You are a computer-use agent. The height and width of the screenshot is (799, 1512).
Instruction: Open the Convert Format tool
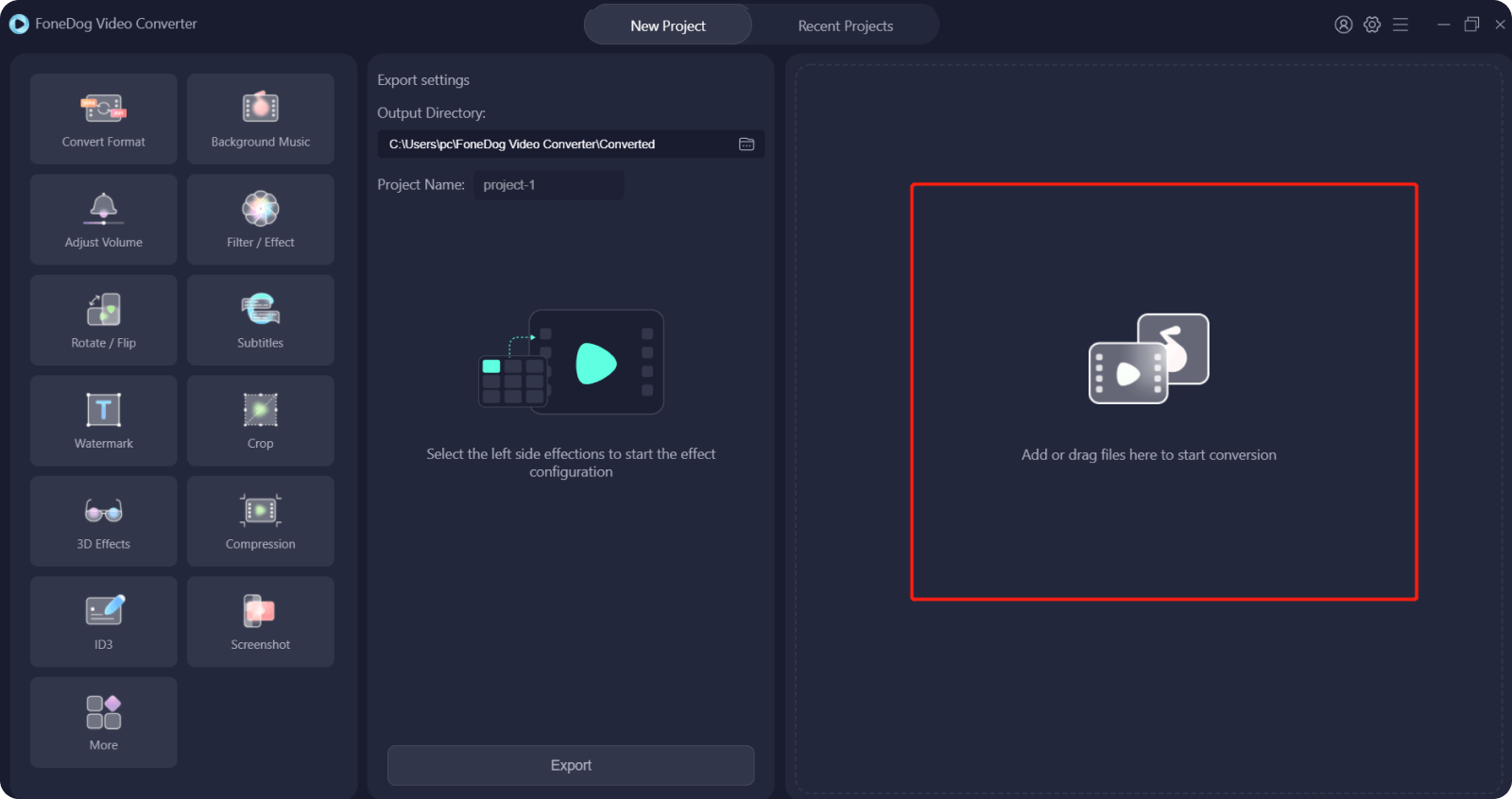coord(103,119)
